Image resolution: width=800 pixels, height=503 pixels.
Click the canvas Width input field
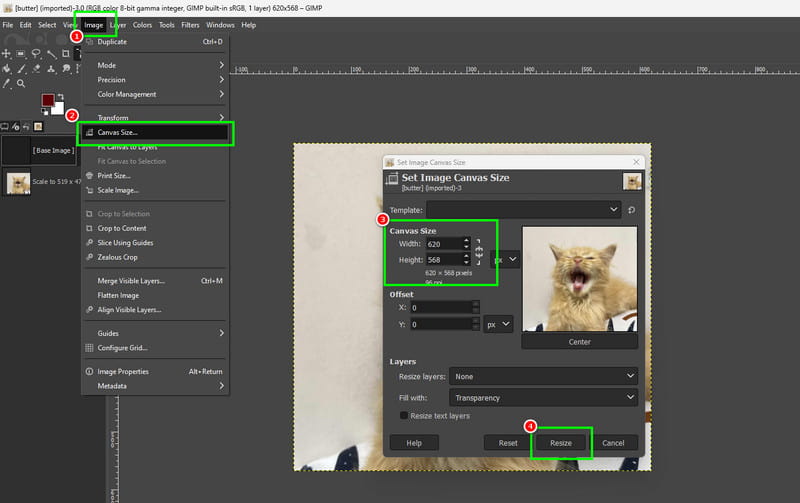coord(444,244)
